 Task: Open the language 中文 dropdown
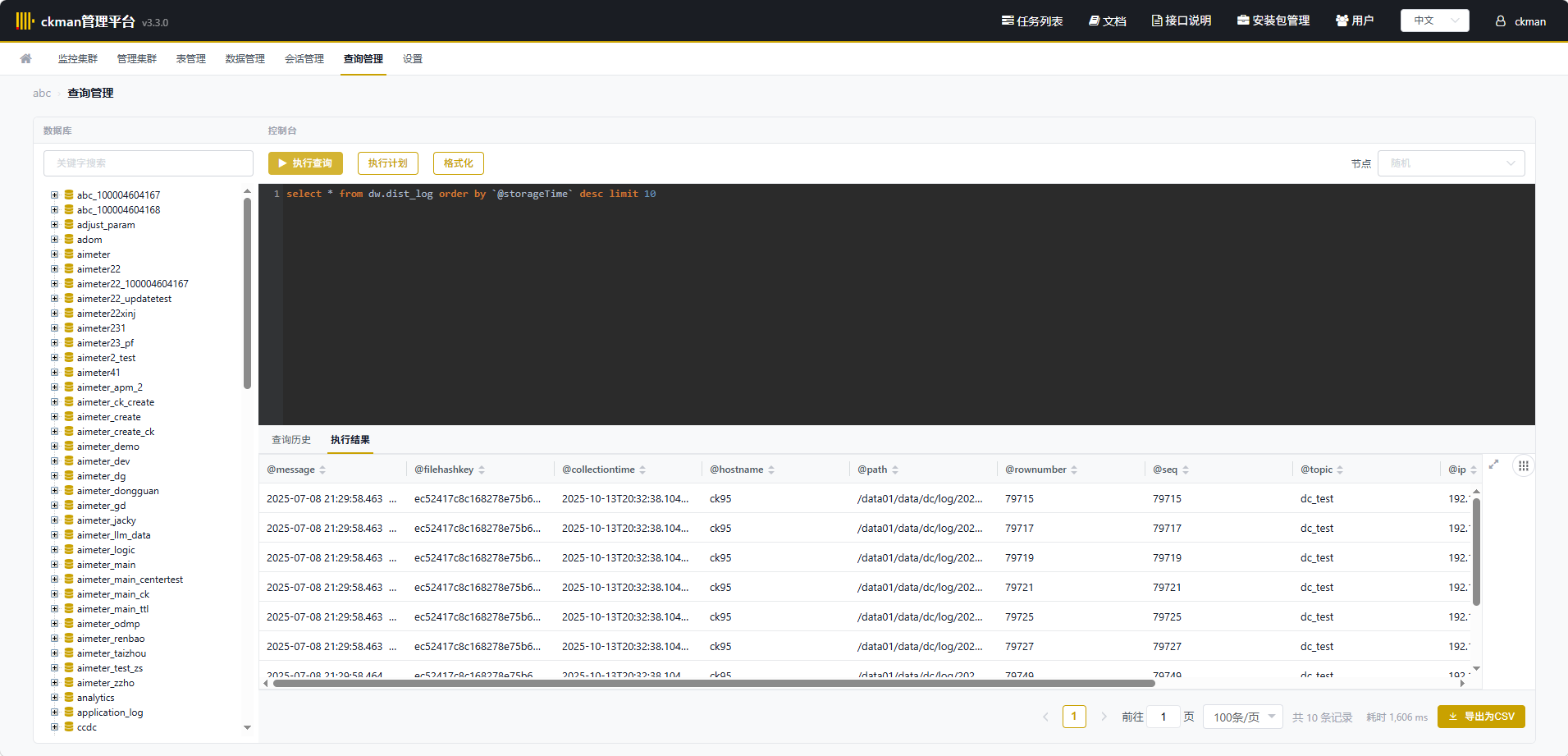click(1434, 21)
